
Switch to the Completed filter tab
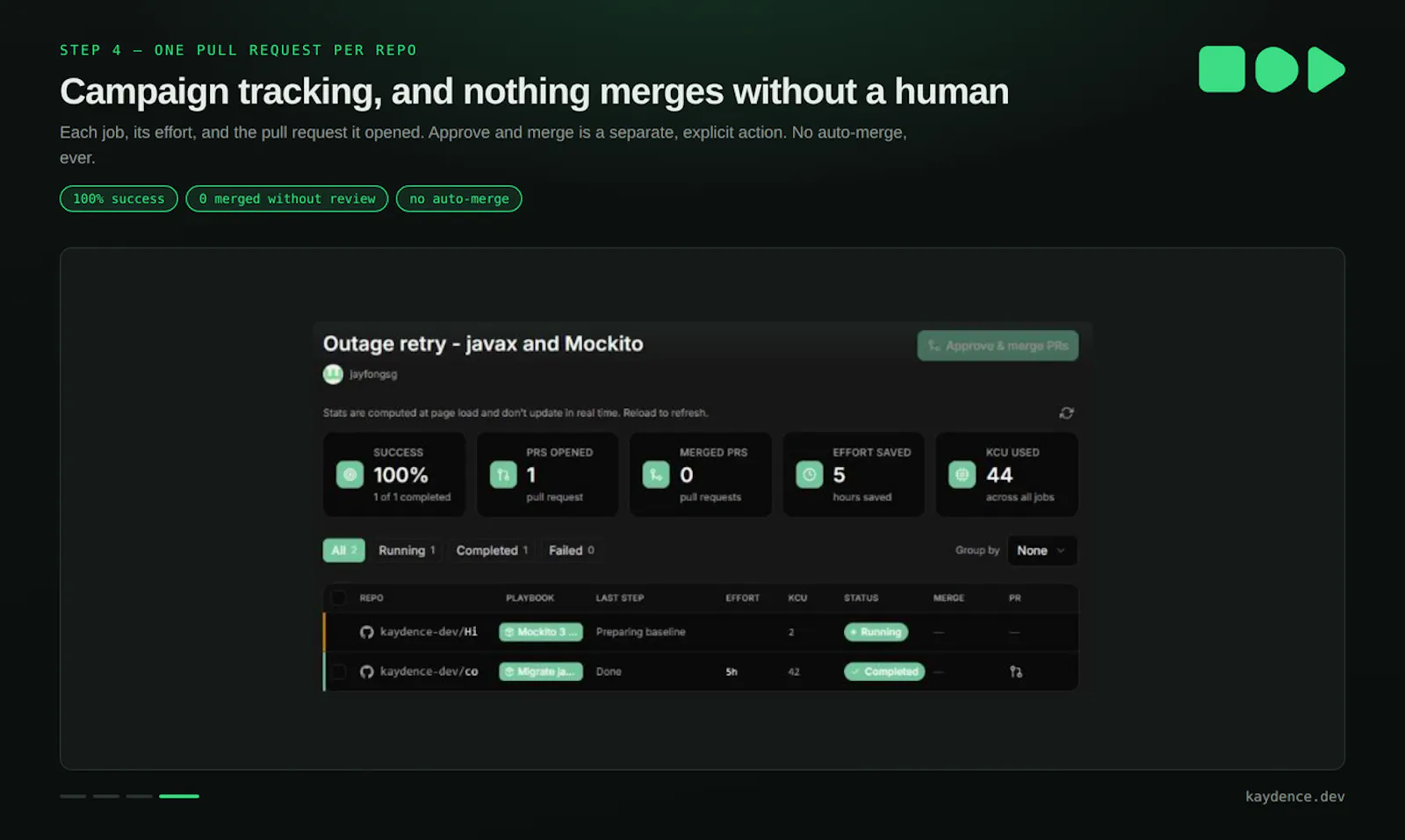click(492, 550)
